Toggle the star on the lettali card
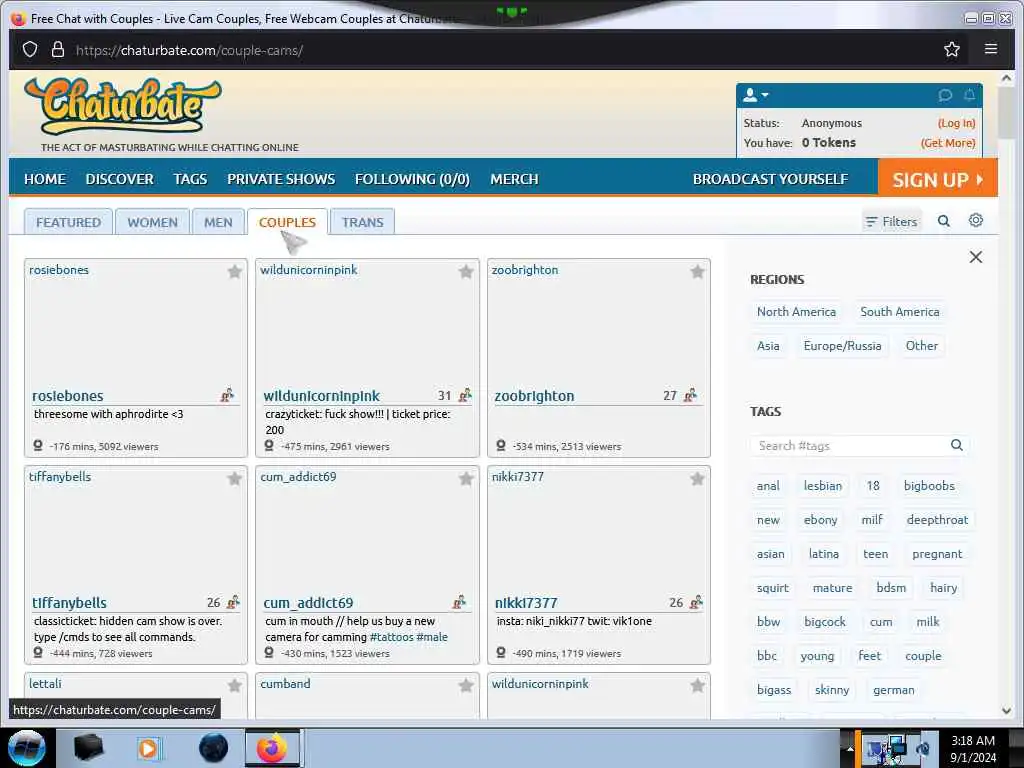Viewport: 1024px width, 768px height. coord(234,685)
